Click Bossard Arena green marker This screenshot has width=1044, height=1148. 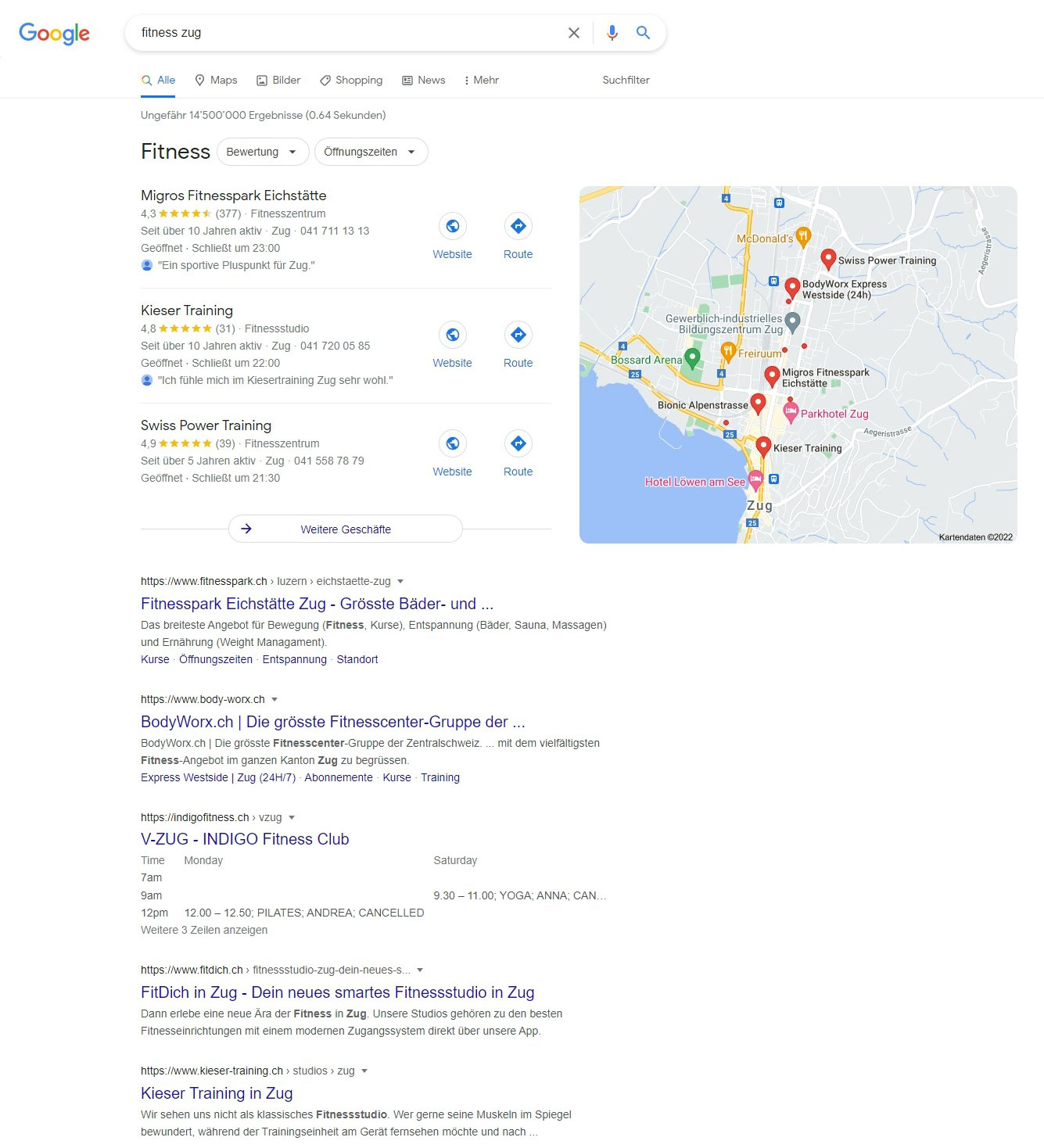(x=692, y=358)
